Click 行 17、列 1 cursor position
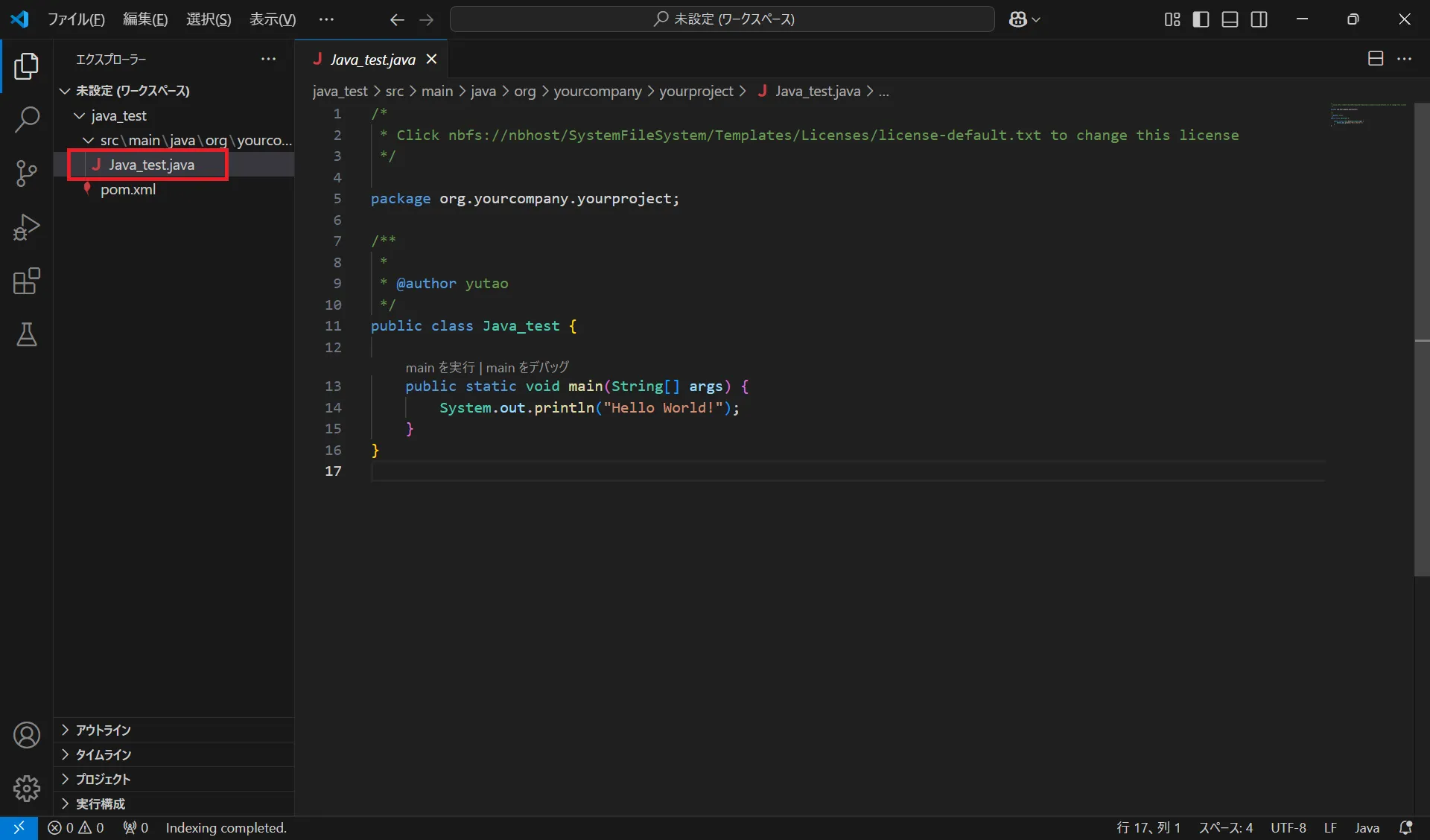The width and height of the screenshot is (1430, 840). (1148, 827)
